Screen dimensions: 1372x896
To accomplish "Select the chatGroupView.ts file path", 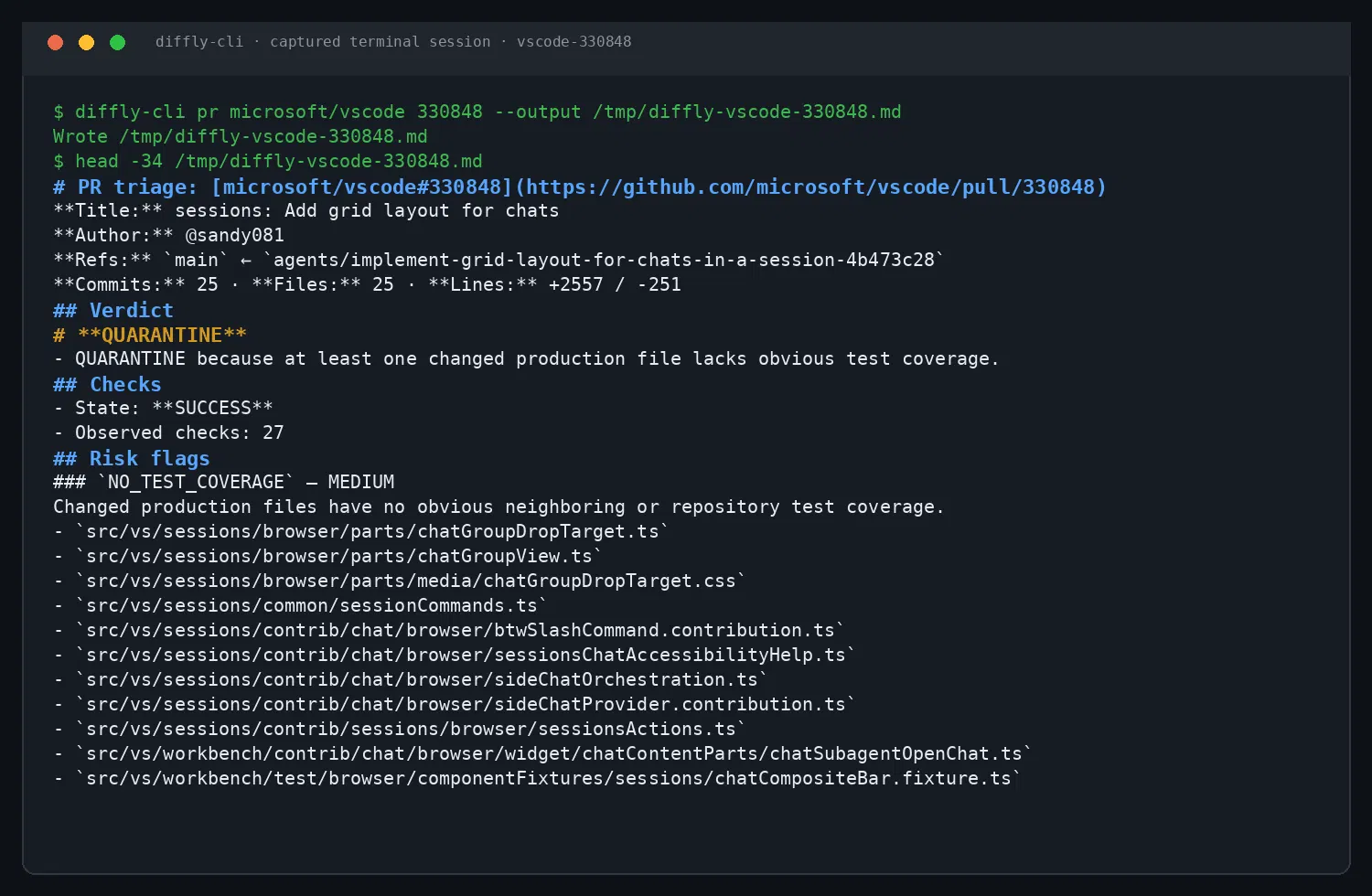I will (339, 556).
